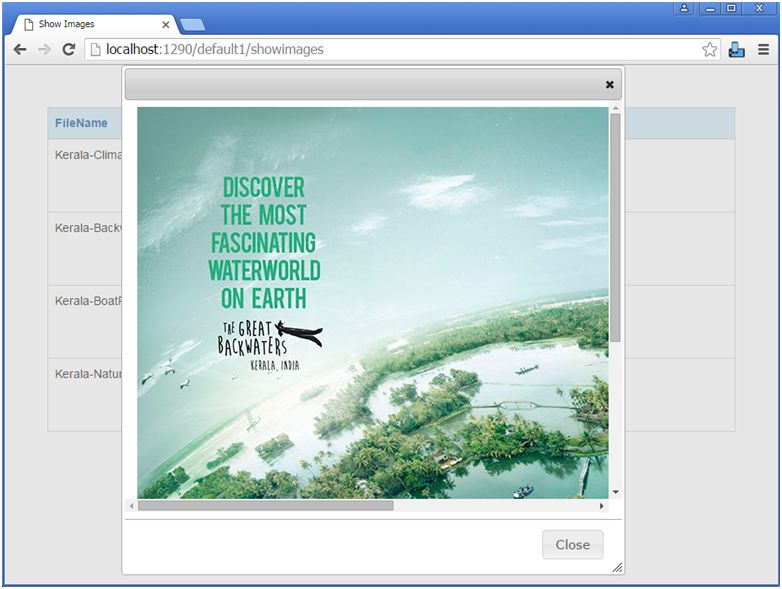The width and height of the screenshot is (782, 589).
Task: Reload the showimages page
Action: (68, 49)
